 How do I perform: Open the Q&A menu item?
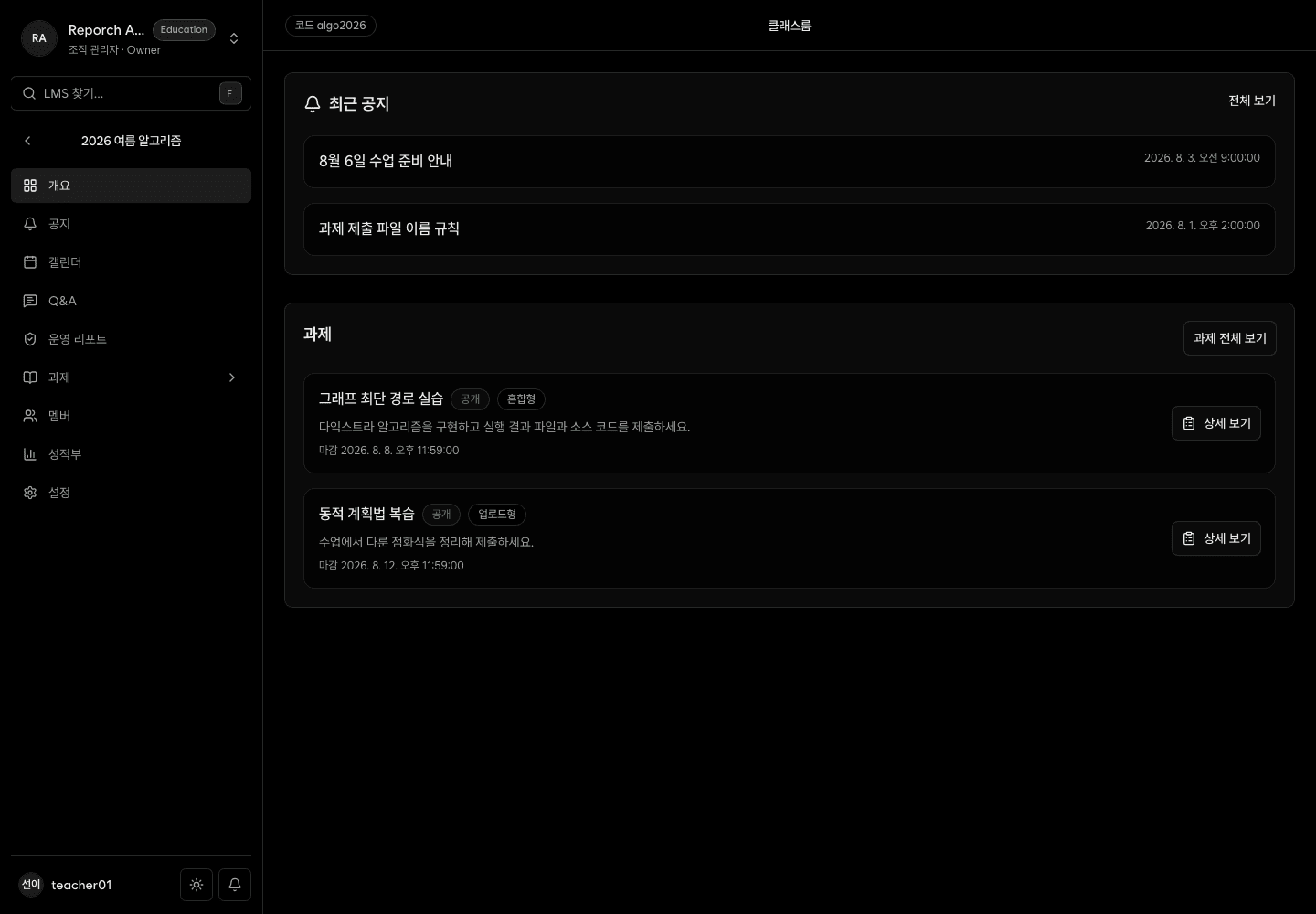(x=131, y=301)
